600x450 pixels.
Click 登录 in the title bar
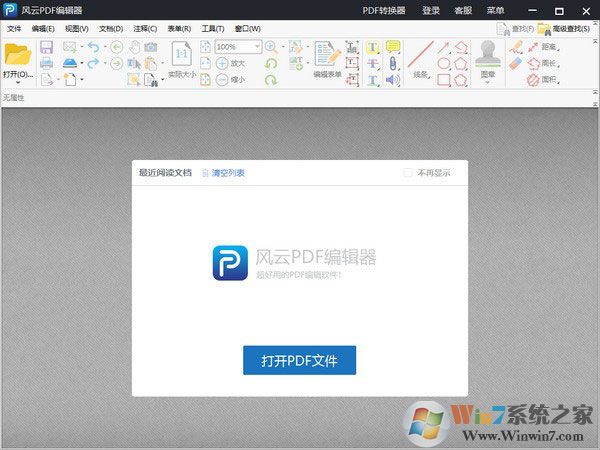point(431,10)
